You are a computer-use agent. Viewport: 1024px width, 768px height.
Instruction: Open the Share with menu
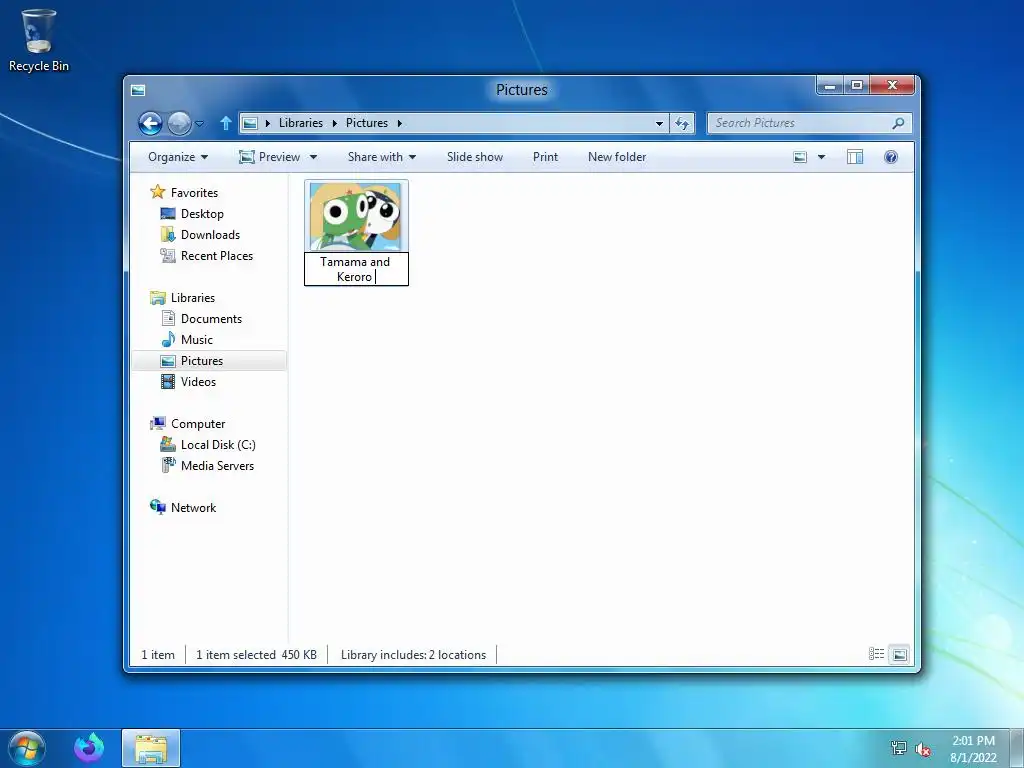click(381, 157)
